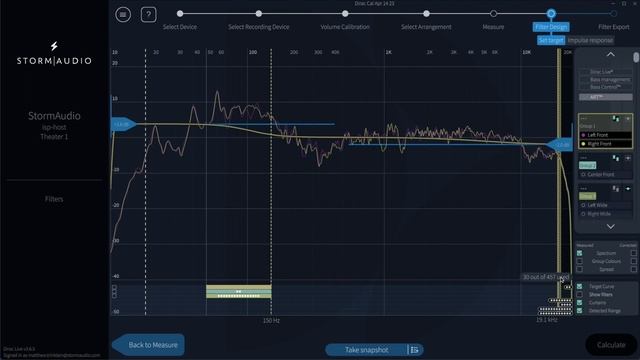
Task: Click the Measure step circle
Action: point(493,14)
